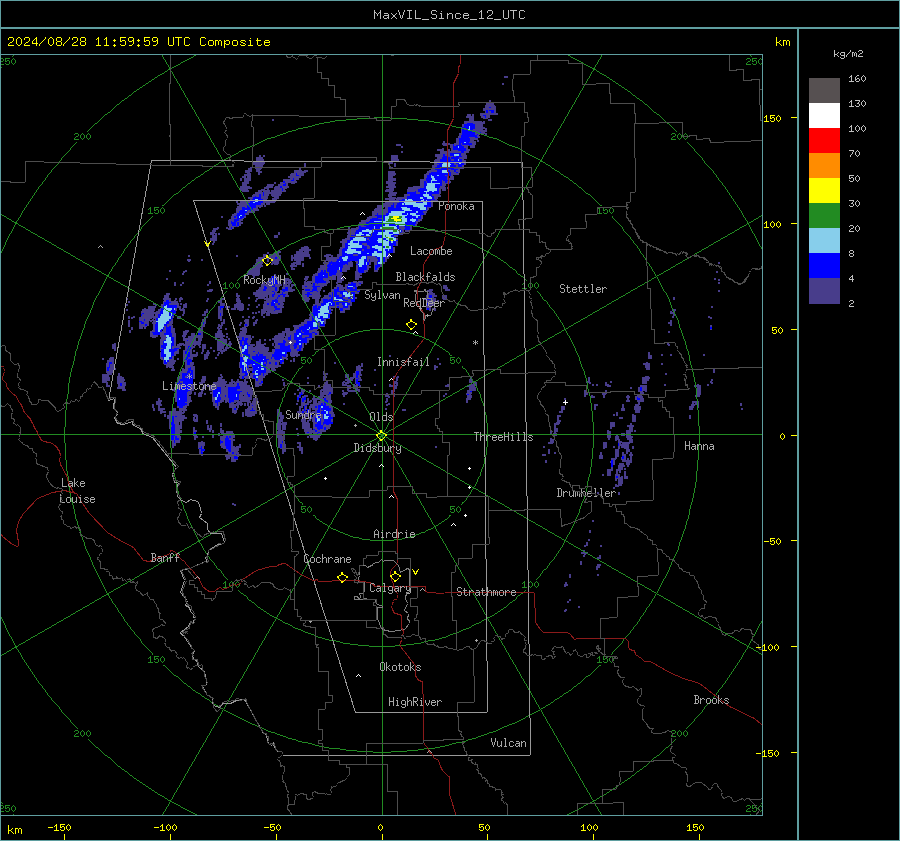The height and width of the screenshot is (841, 900).
Task: Click the Blackfalds city label
Action: tap(425, 277)
